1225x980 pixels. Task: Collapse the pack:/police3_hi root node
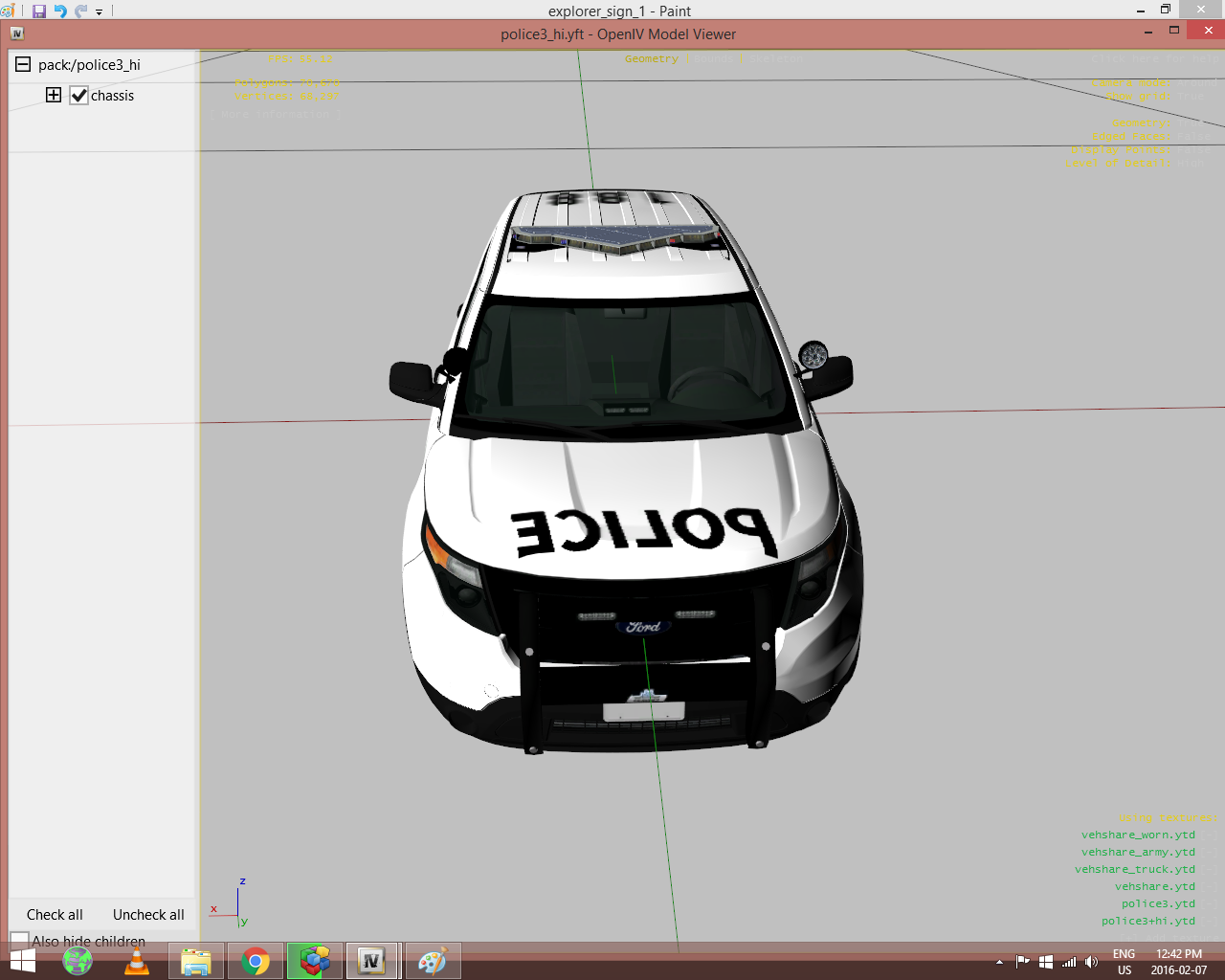click(23, 65)
